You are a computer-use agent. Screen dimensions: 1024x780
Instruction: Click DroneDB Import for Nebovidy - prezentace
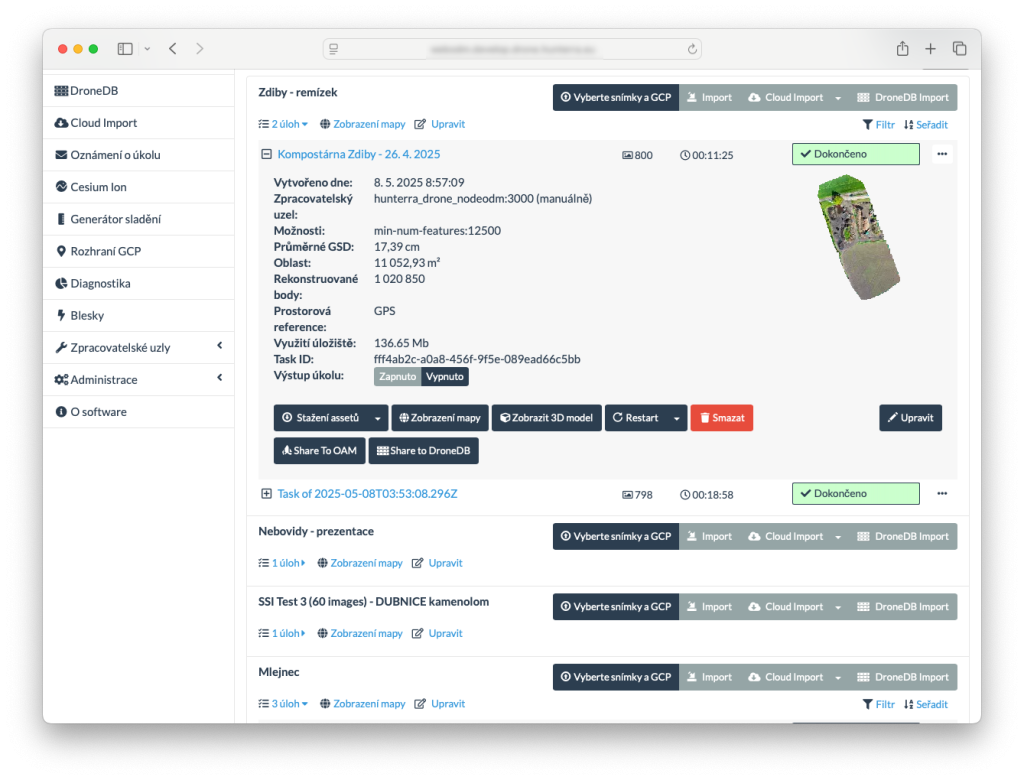pos(903,536)
